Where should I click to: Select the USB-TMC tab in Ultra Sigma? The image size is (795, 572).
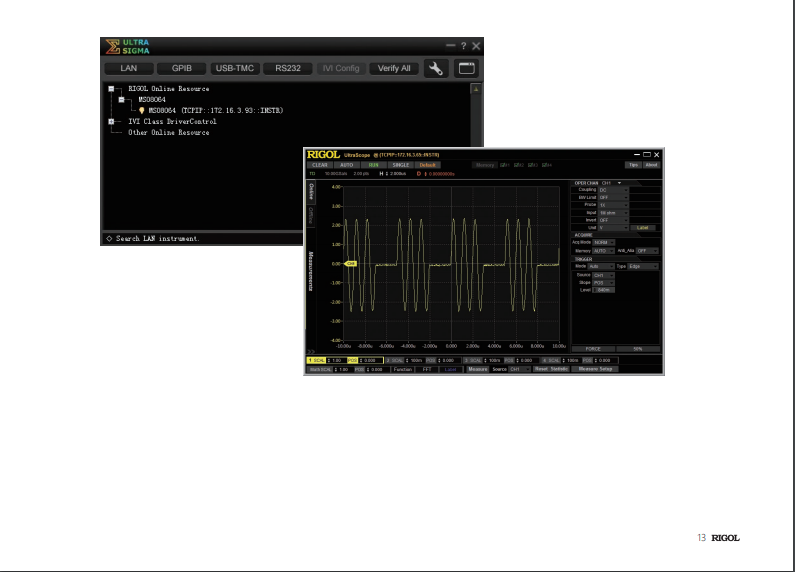[x=235, y=68]
